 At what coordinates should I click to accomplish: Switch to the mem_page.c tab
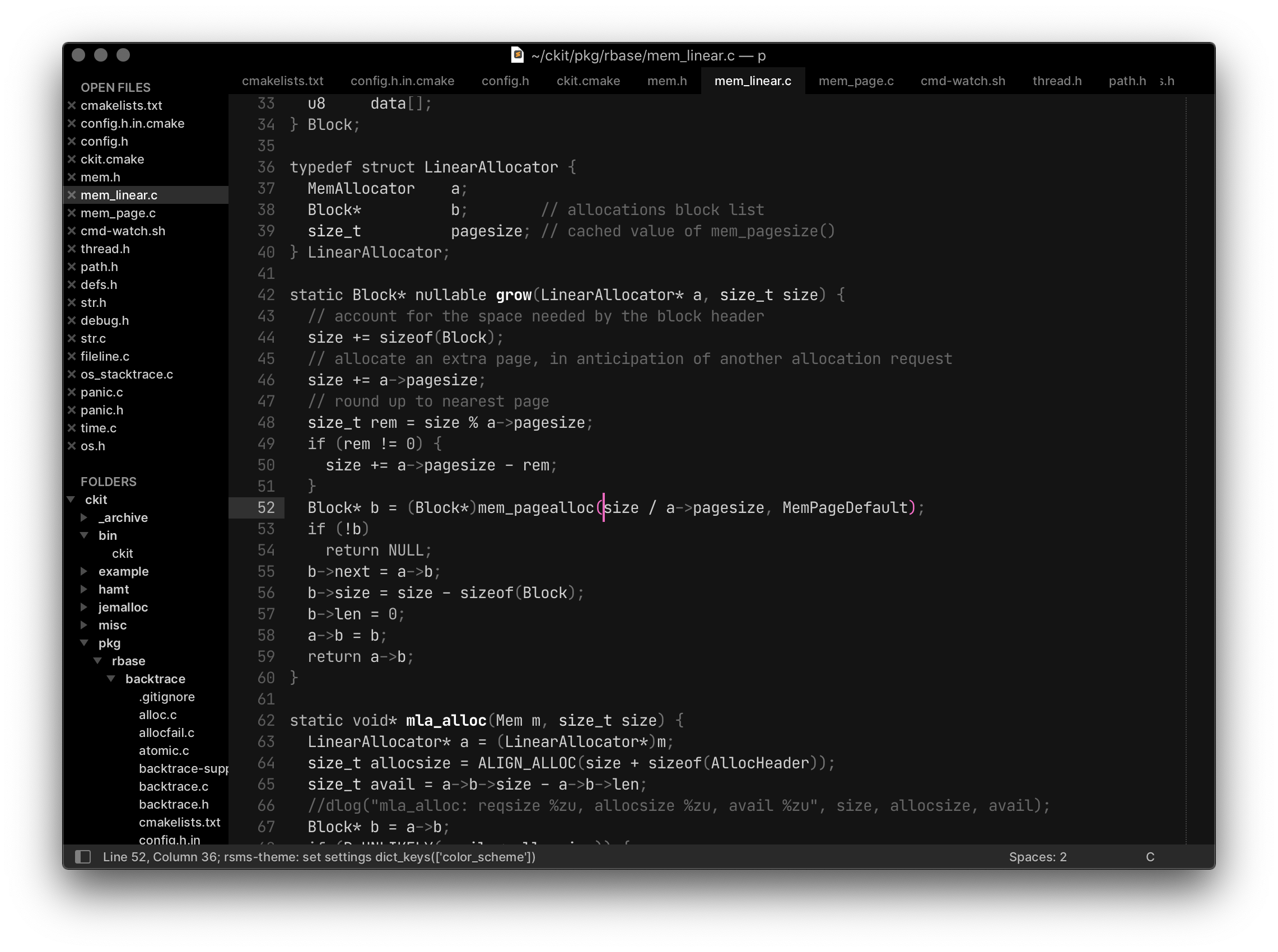tap(856, 81)
